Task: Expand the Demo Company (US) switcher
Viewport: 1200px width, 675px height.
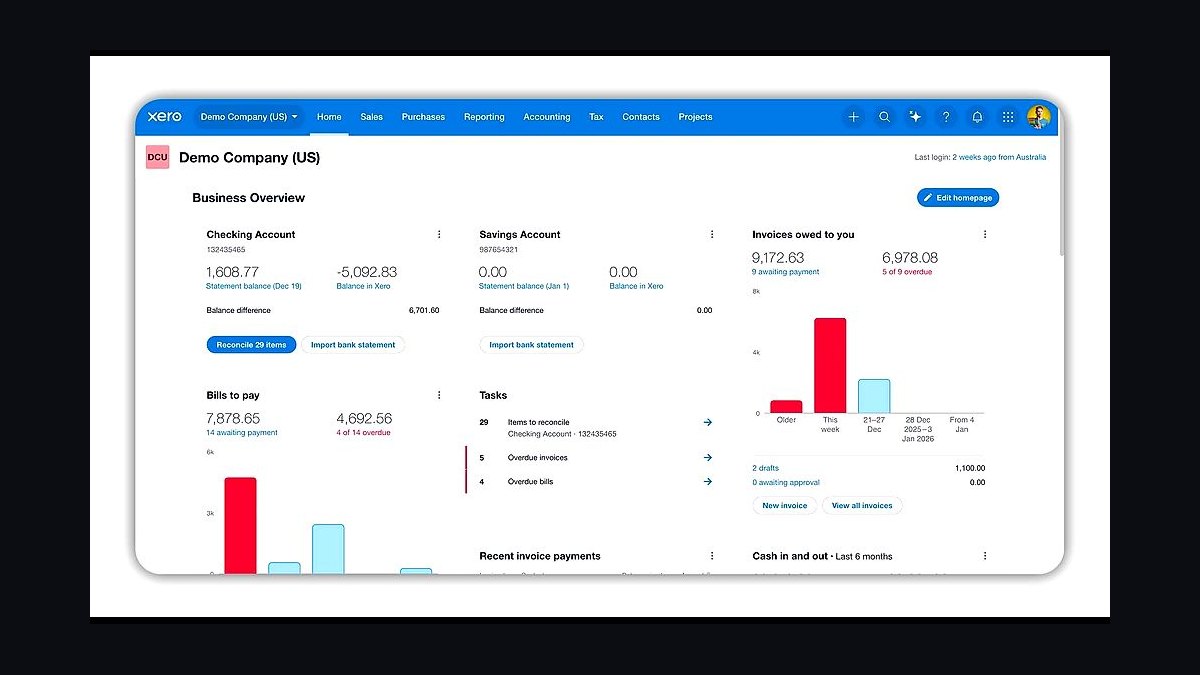Action: point(249,117)
